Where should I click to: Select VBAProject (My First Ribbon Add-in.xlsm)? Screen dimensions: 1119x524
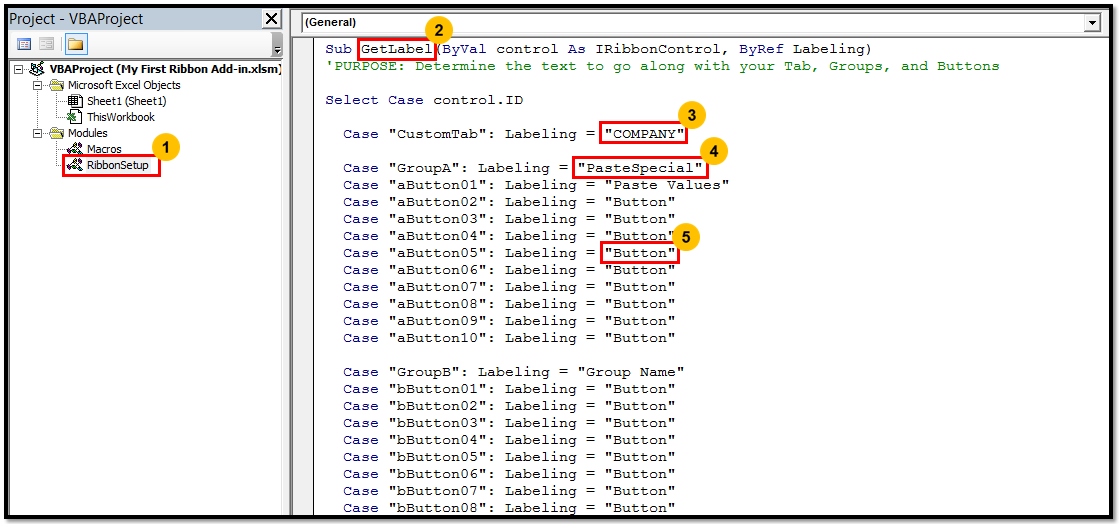[x=166, y=69]
